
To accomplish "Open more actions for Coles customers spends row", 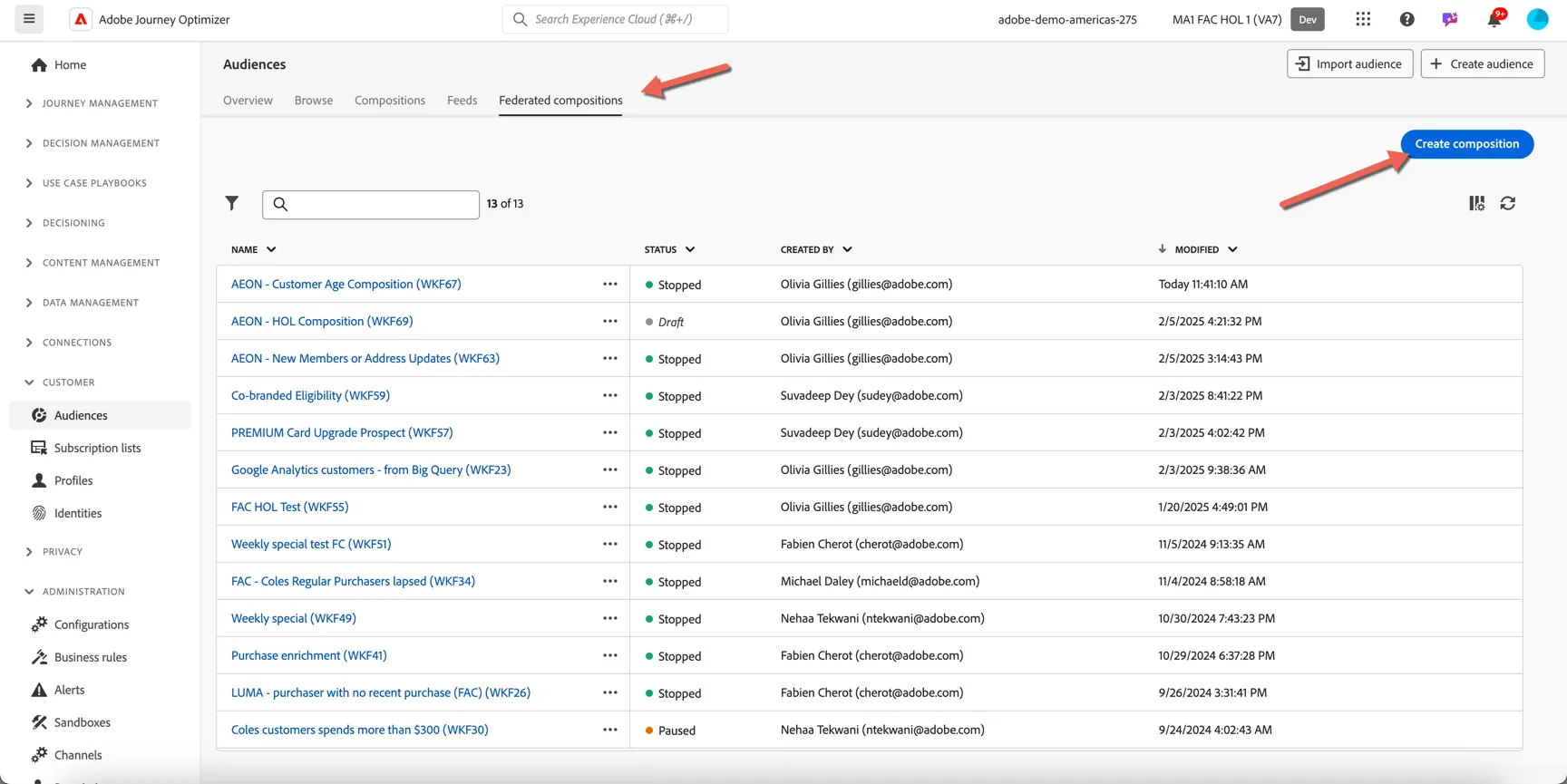I will 610,731.
